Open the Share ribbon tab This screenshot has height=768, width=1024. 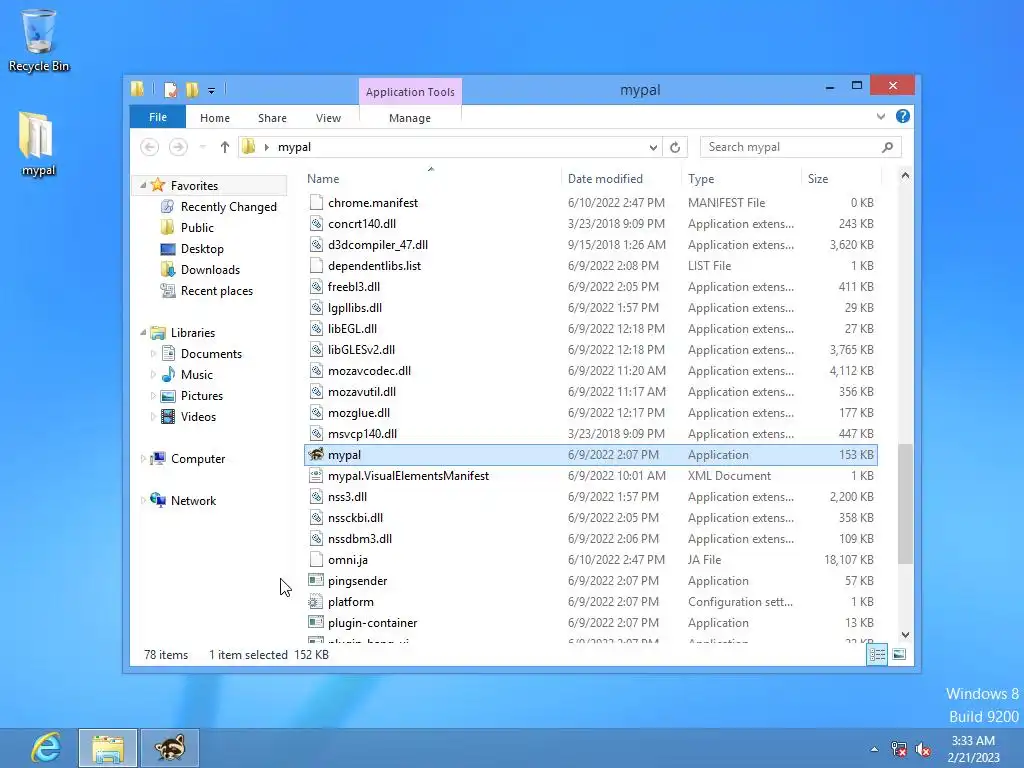click(272, 118)
